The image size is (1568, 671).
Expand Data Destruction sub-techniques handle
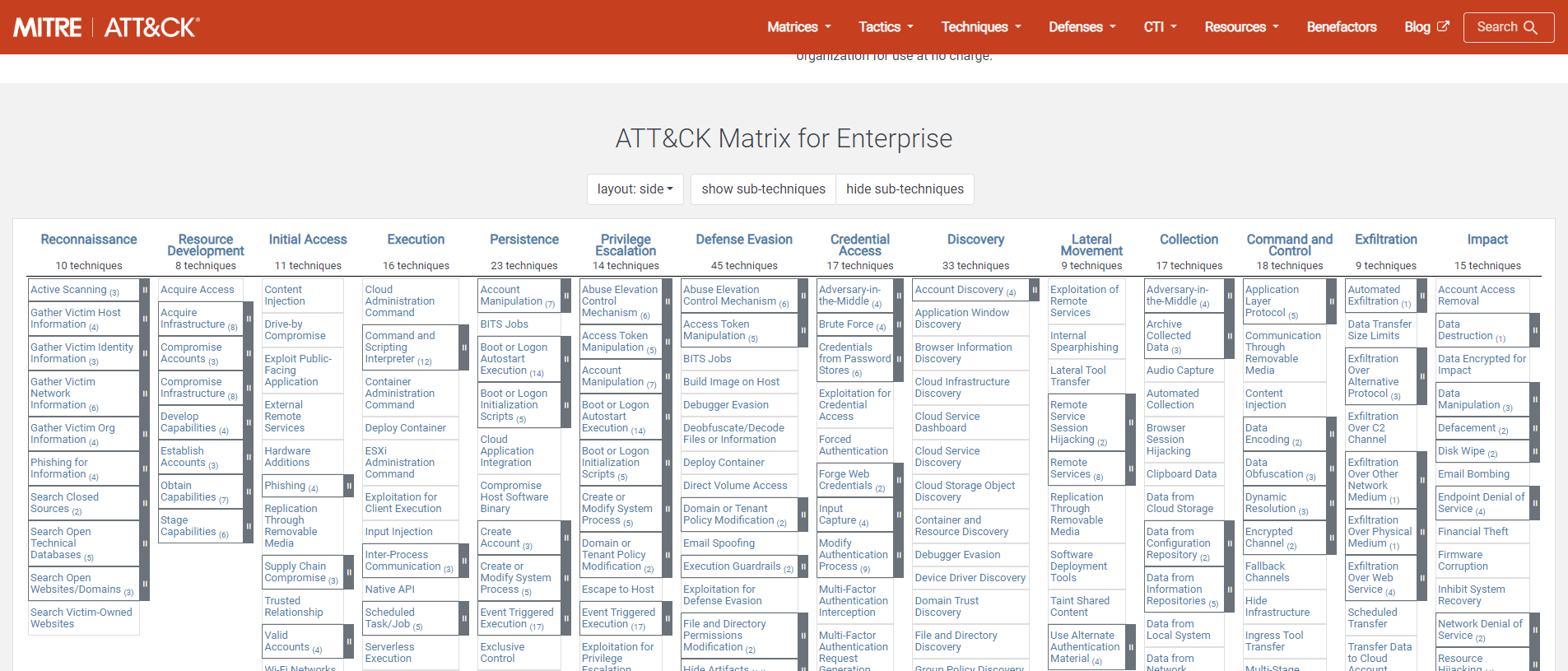tap(1535, 330)
